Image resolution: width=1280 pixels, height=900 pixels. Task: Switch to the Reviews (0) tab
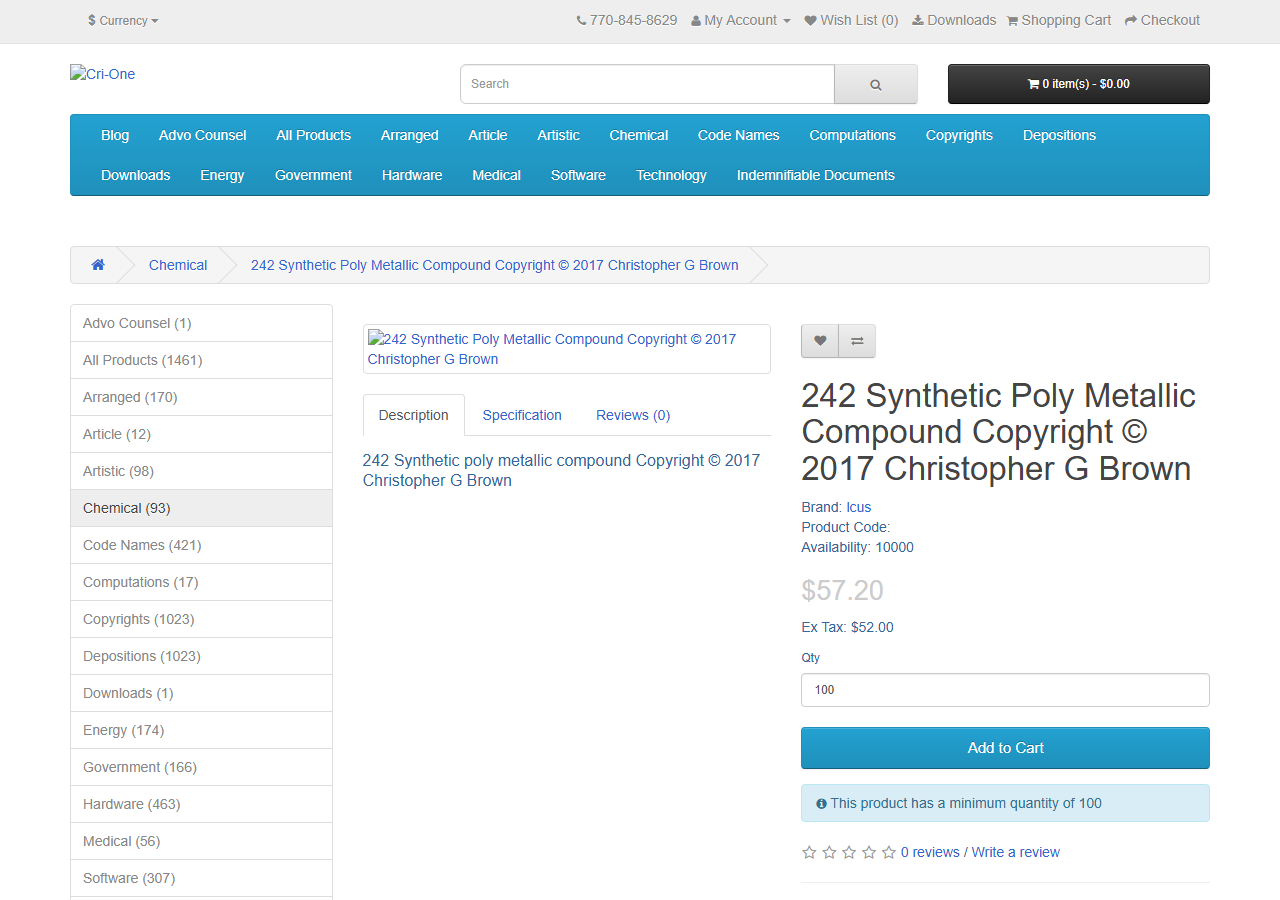tap(633, 415)
